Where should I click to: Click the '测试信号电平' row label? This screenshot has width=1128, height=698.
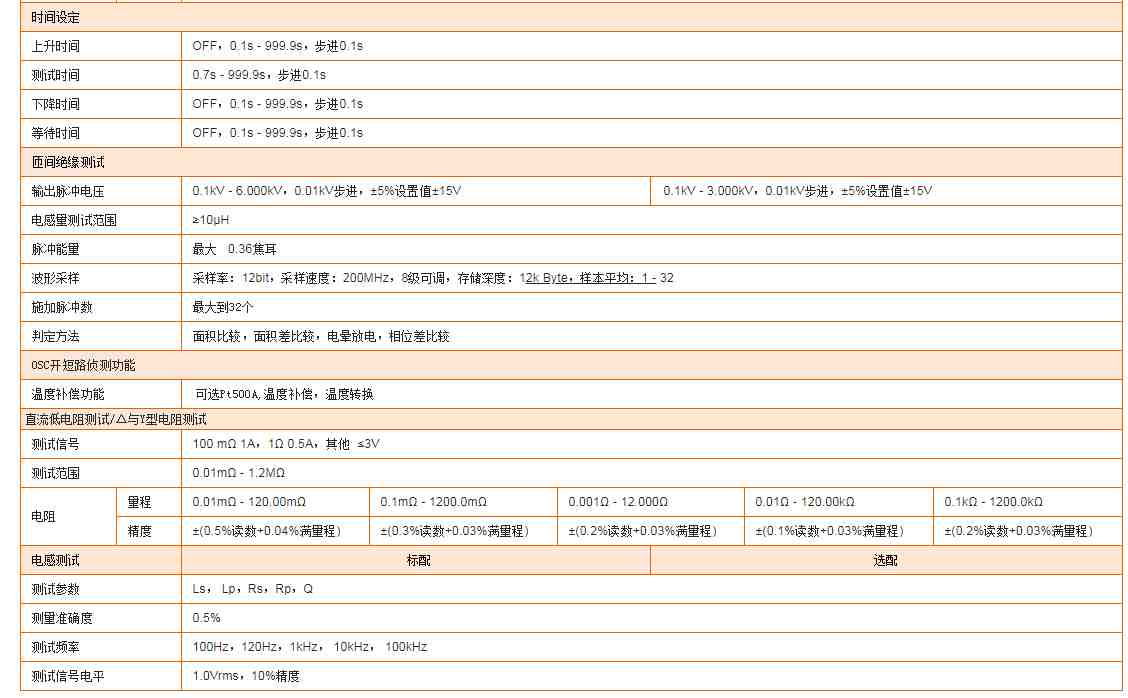68,676
